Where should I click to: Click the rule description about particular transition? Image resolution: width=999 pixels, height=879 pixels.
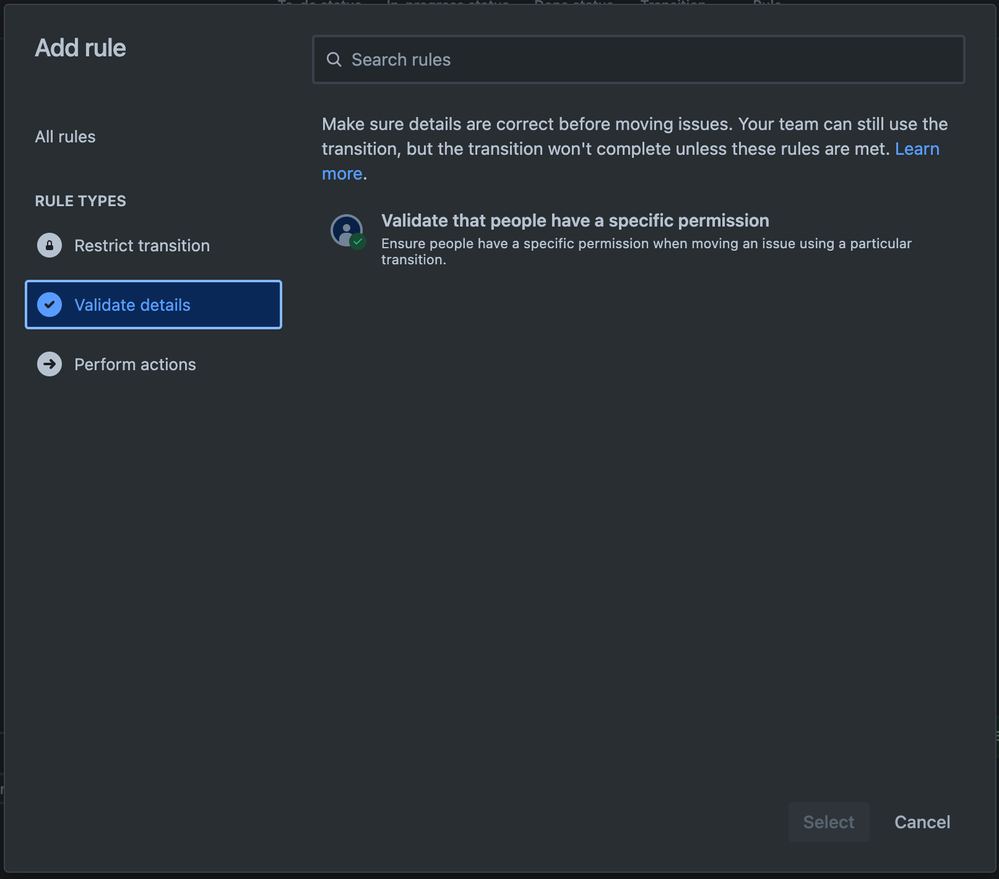[x=646, y=251]
